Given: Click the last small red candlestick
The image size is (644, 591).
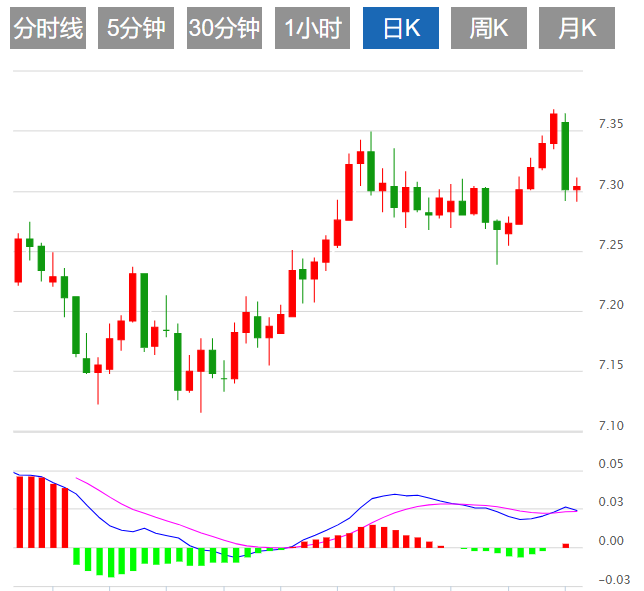Looking at the screenshot, I should pos(577,188).
